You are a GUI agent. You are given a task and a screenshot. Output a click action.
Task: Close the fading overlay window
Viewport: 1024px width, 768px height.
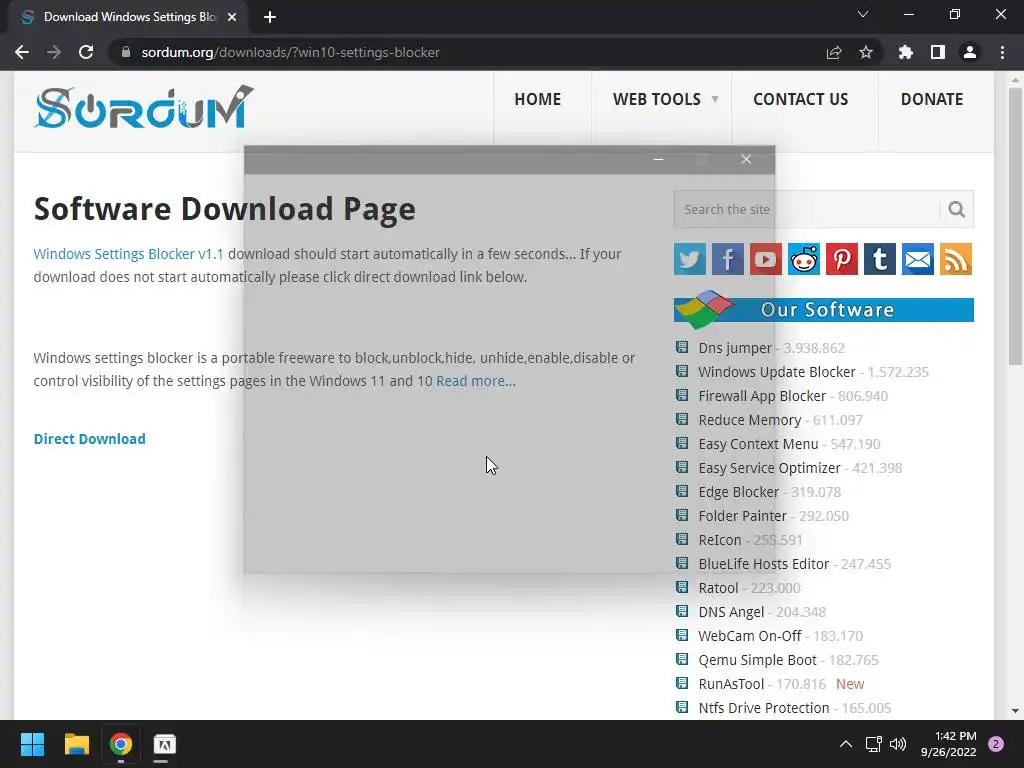tap(746, 159)
